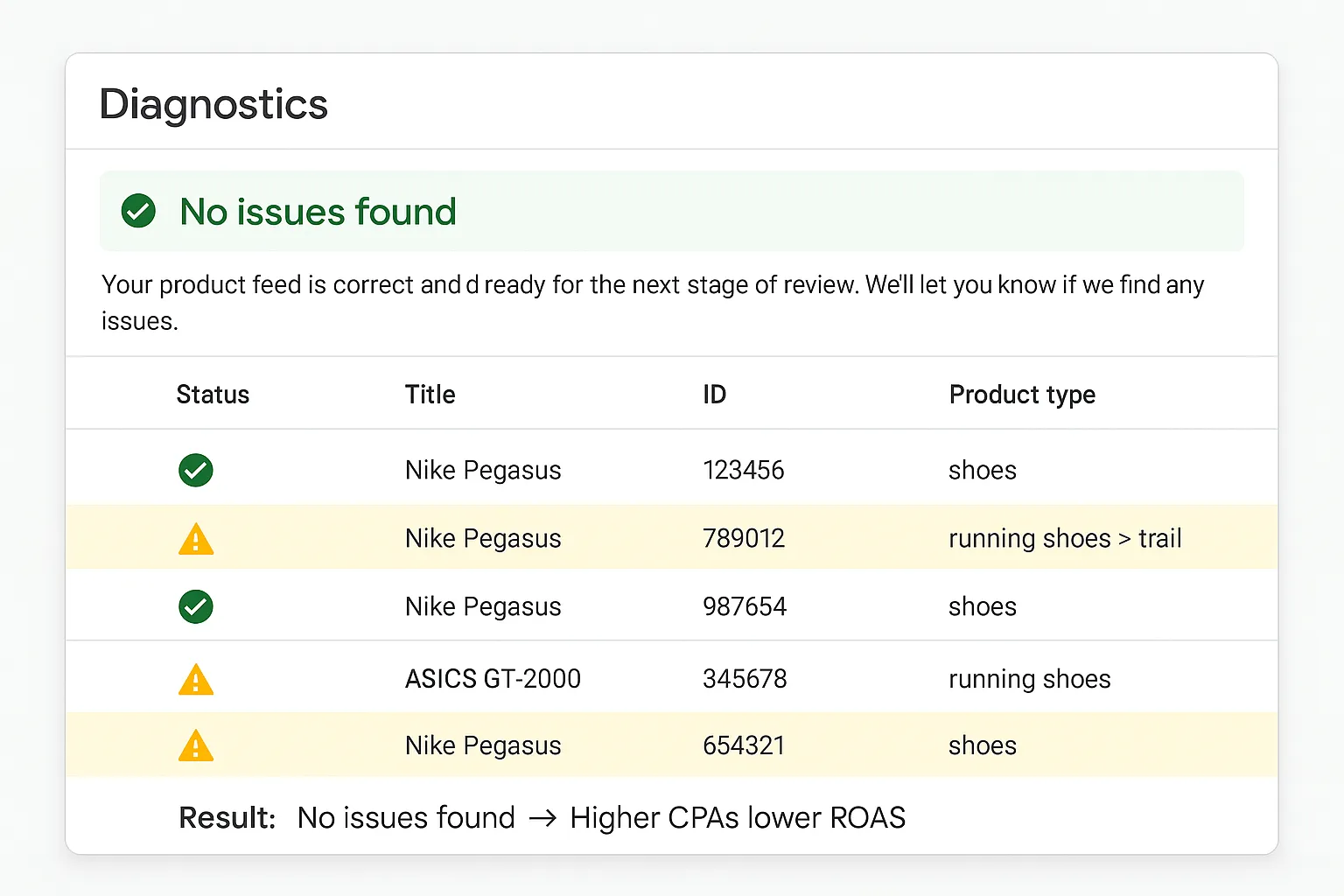This screenshot has width=1344, height=896.
Task: Click the Title column header
Action: tap(430, 395)
